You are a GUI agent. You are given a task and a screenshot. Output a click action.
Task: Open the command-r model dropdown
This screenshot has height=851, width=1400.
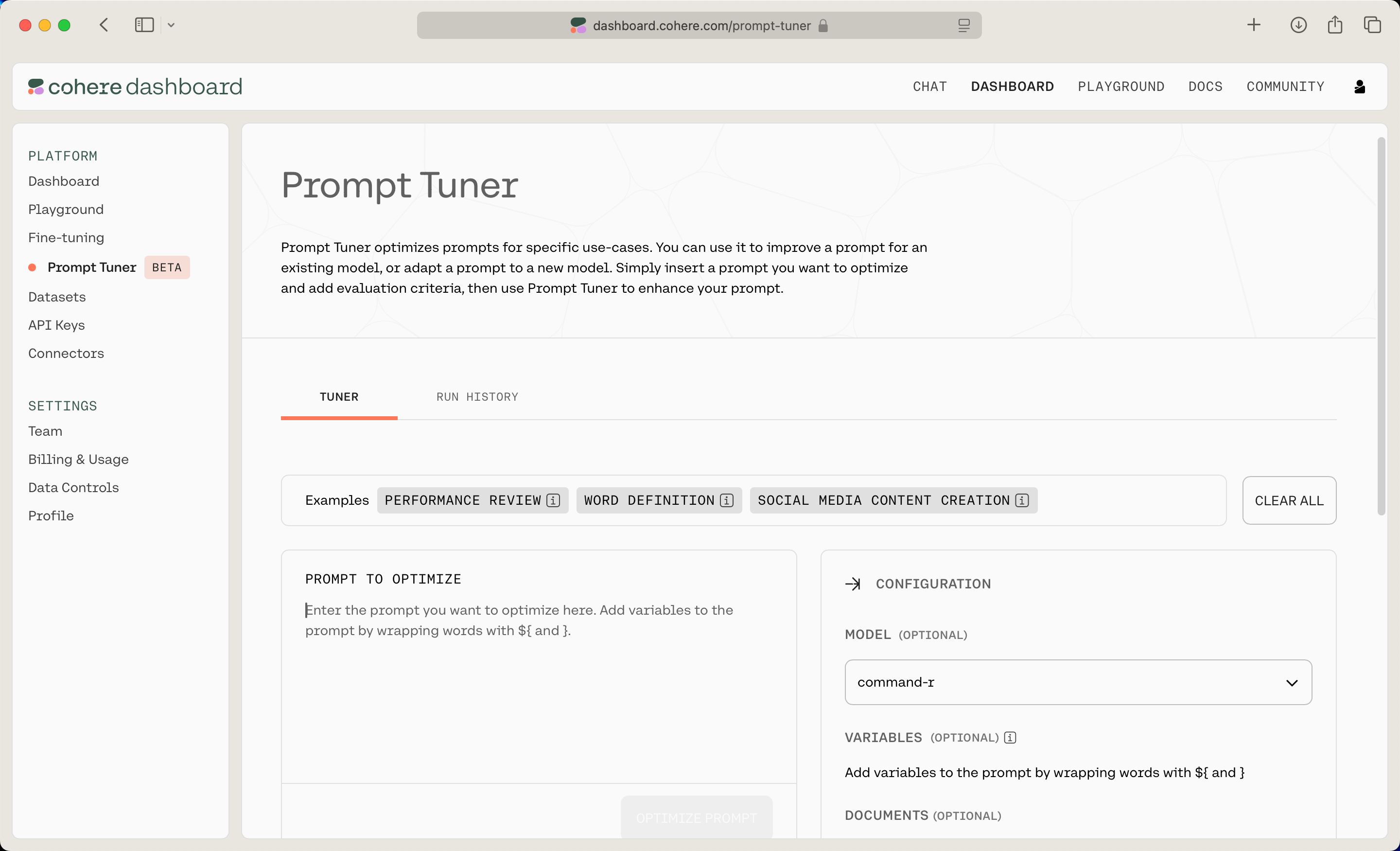click(1078, 682)
